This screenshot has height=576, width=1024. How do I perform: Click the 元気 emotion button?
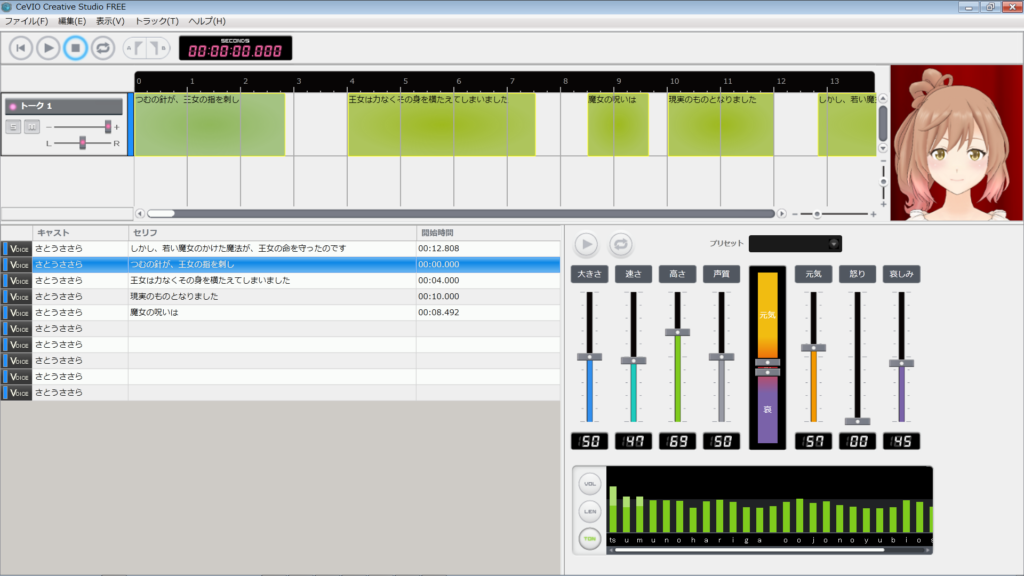pos(813,274)
